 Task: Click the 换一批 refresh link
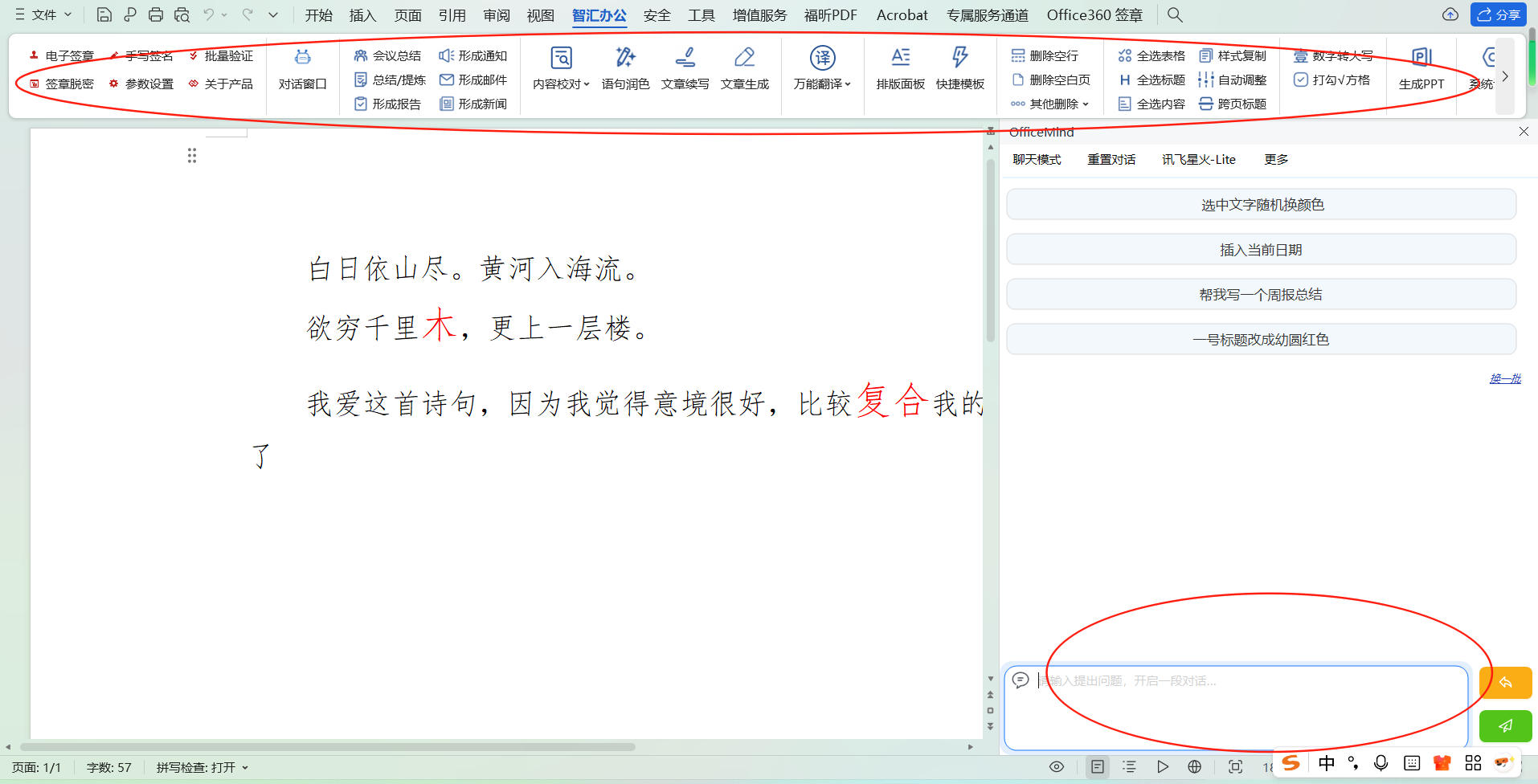[x=1504, y=378]
